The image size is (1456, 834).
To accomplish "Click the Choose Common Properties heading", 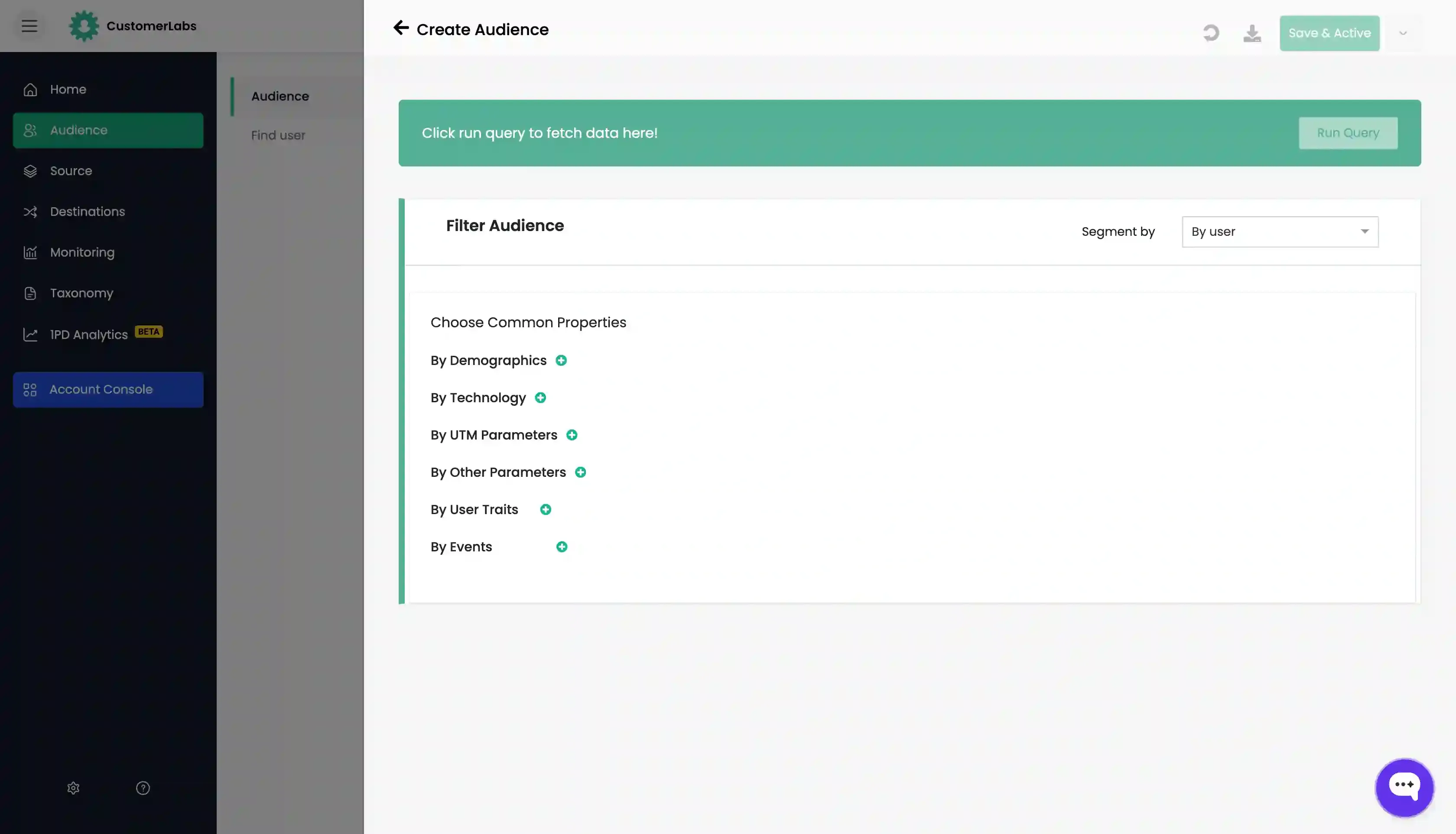I will click(x=528, y=323).
